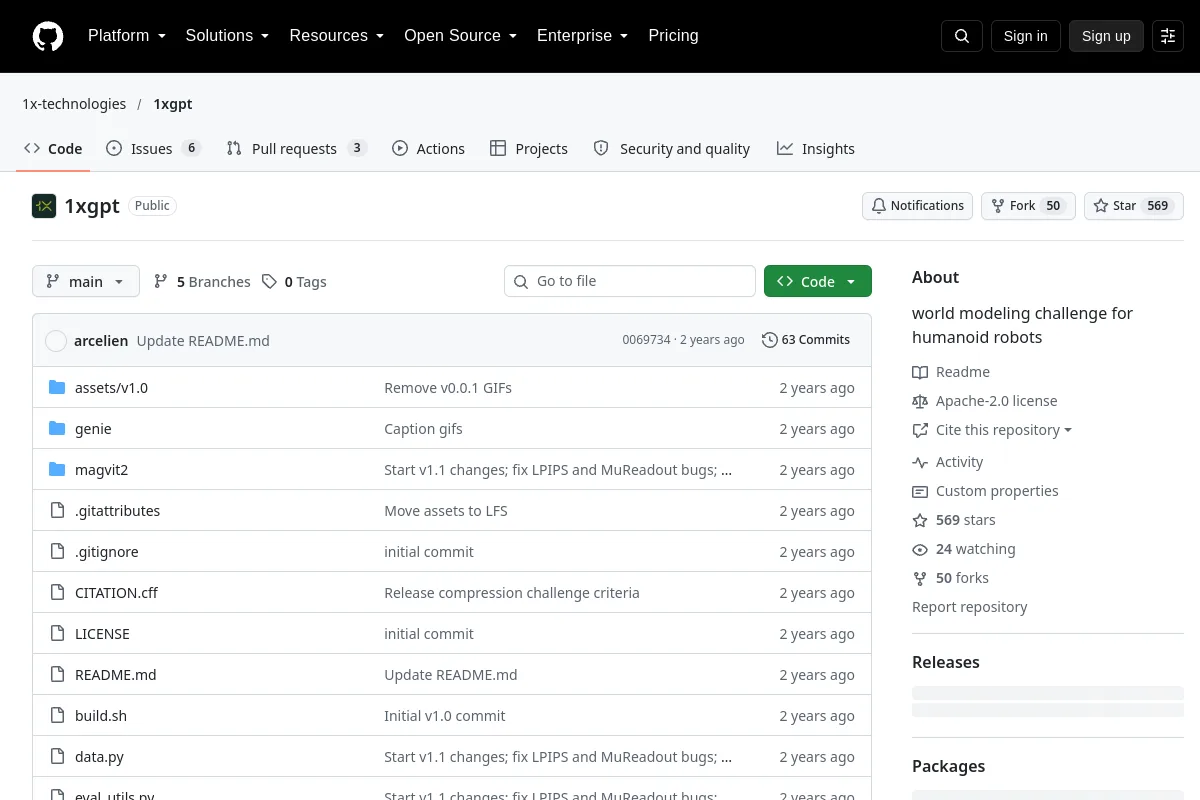Open the search magnifier button
Viewport: 1200px width, 800px height.
tap(962, 36)
